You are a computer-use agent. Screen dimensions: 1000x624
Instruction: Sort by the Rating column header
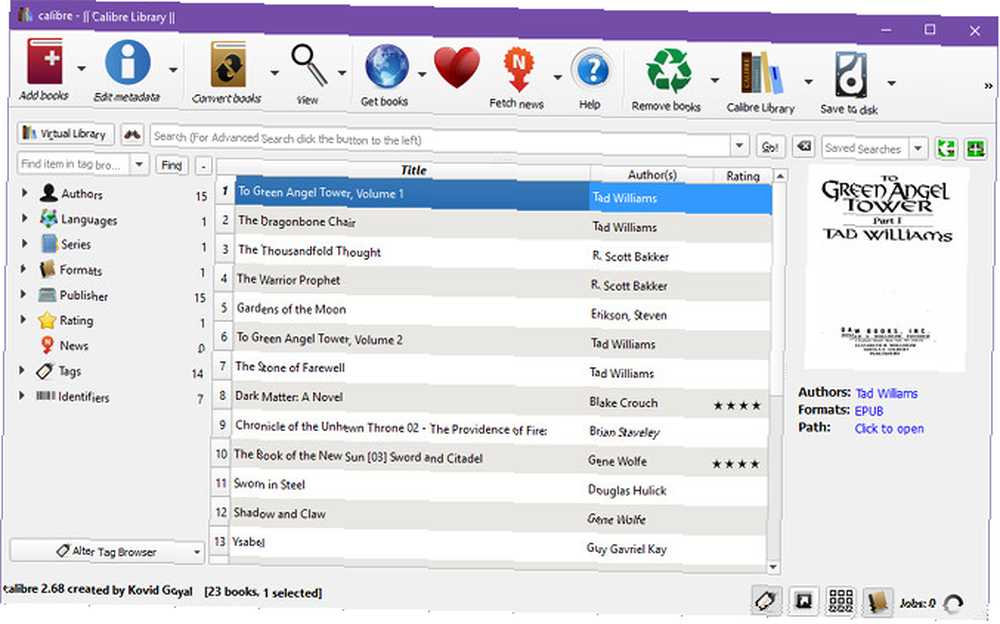tap(742, 175)
